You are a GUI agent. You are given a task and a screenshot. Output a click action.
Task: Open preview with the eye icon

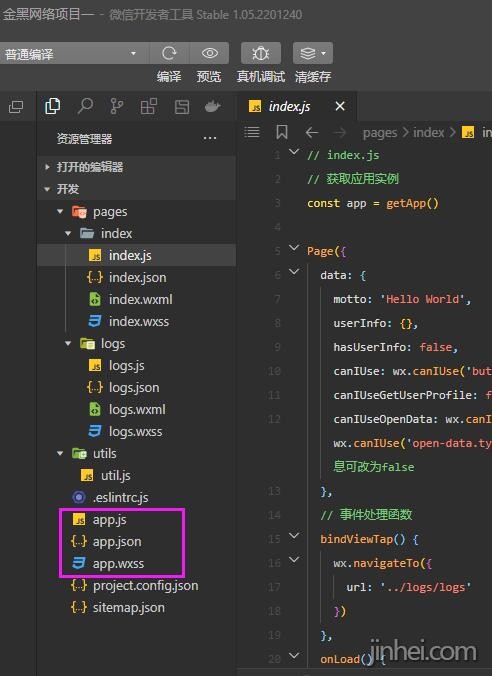[210, 53]
